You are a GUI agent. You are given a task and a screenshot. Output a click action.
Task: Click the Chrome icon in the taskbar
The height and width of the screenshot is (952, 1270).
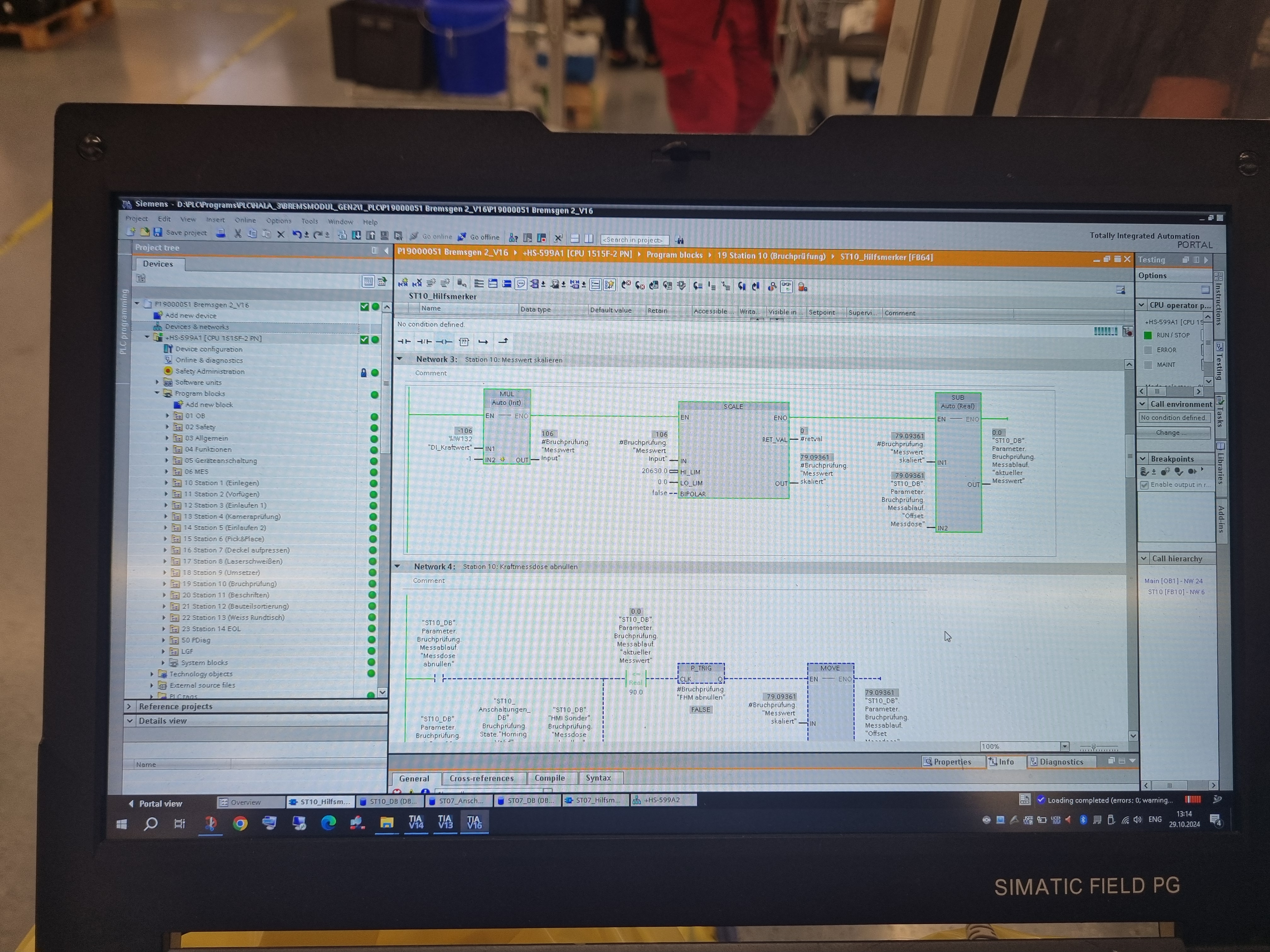240,824
